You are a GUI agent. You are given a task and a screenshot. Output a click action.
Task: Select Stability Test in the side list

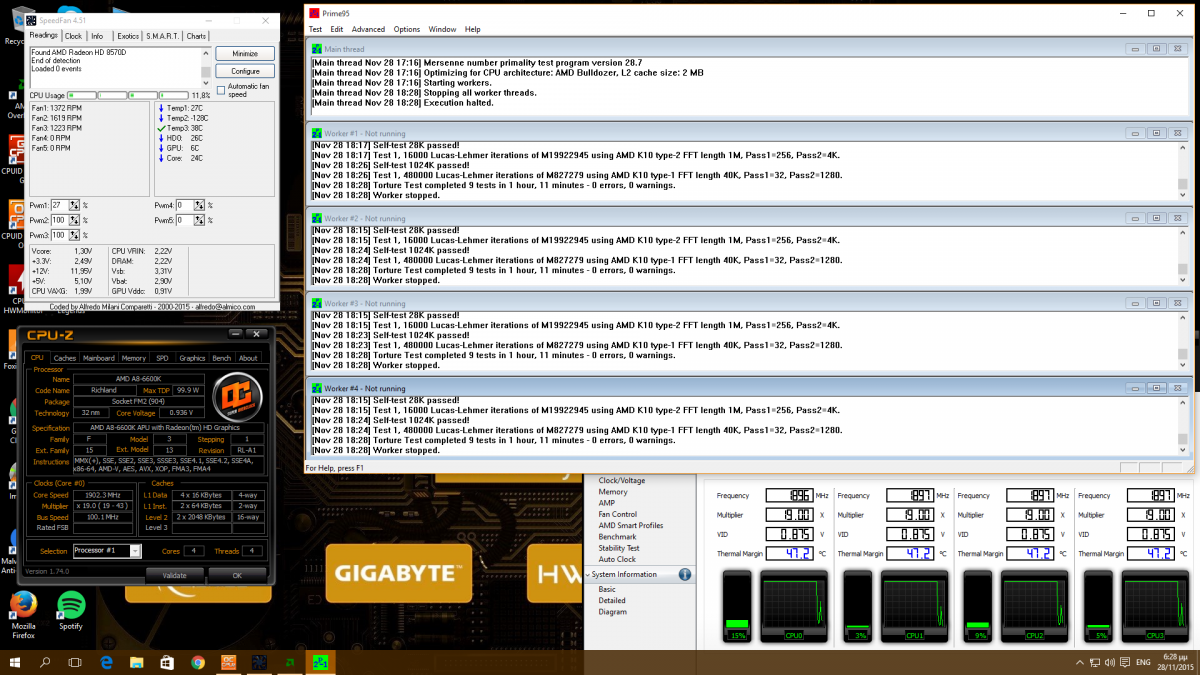(x=619, y=548)
